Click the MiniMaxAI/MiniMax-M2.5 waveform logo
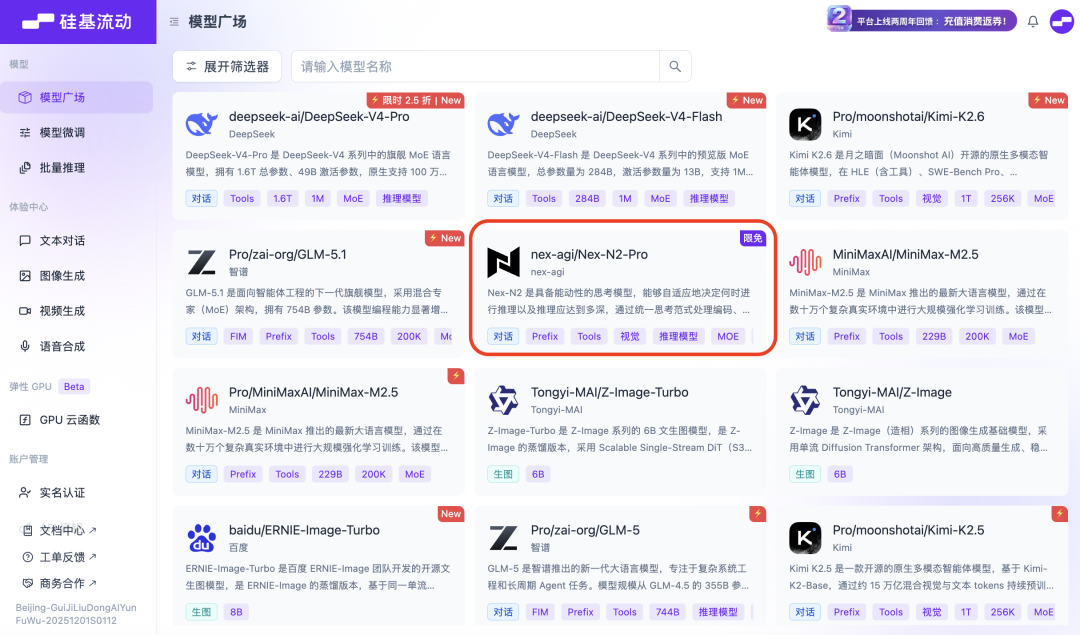The image size is (1080, 635). click(x=805, y=262)
